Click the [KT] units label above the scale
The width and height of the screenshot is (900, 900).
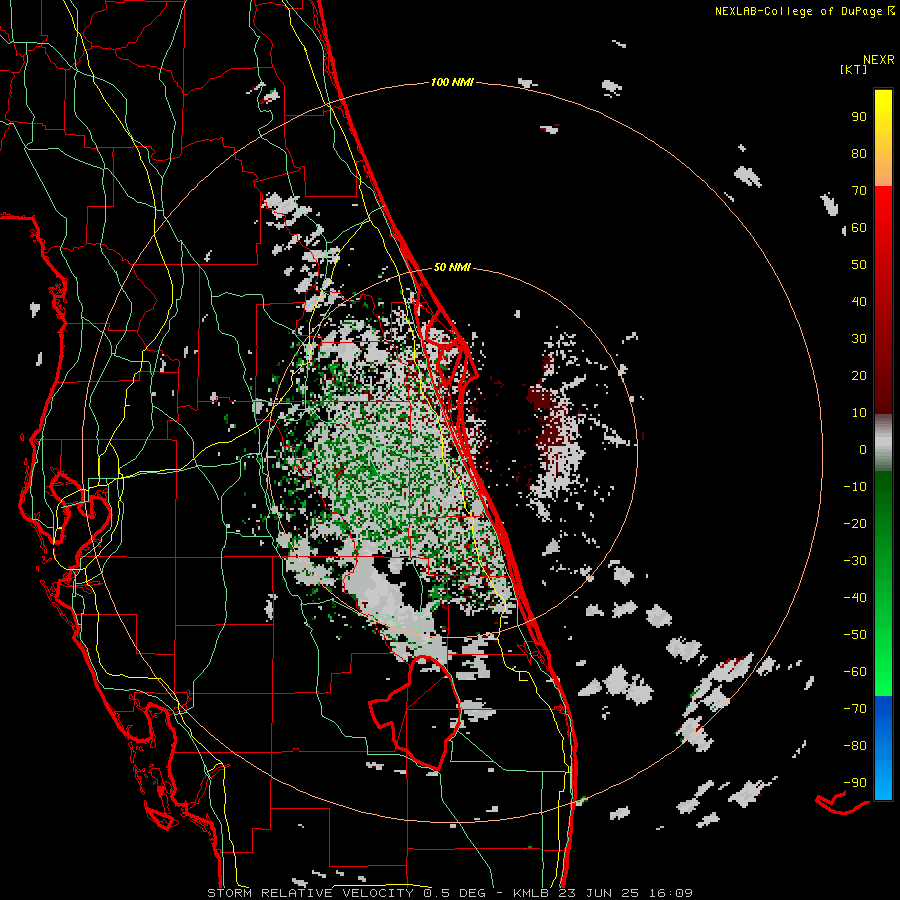point(853,69)
